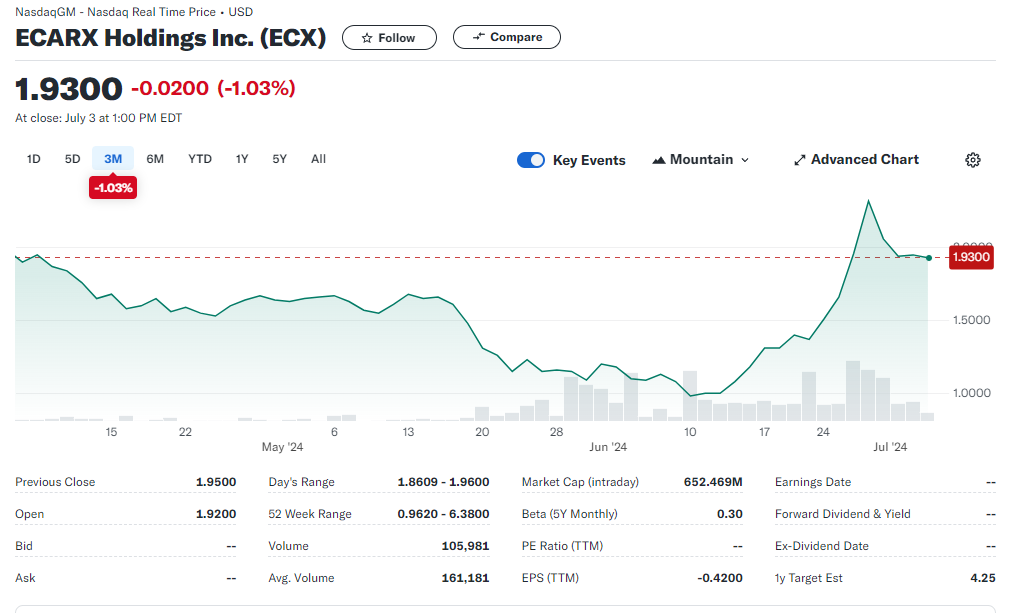Click the PE Ratio (TTM) label
The width and height of the screenshot is (1018, 613).
[562, 546]
